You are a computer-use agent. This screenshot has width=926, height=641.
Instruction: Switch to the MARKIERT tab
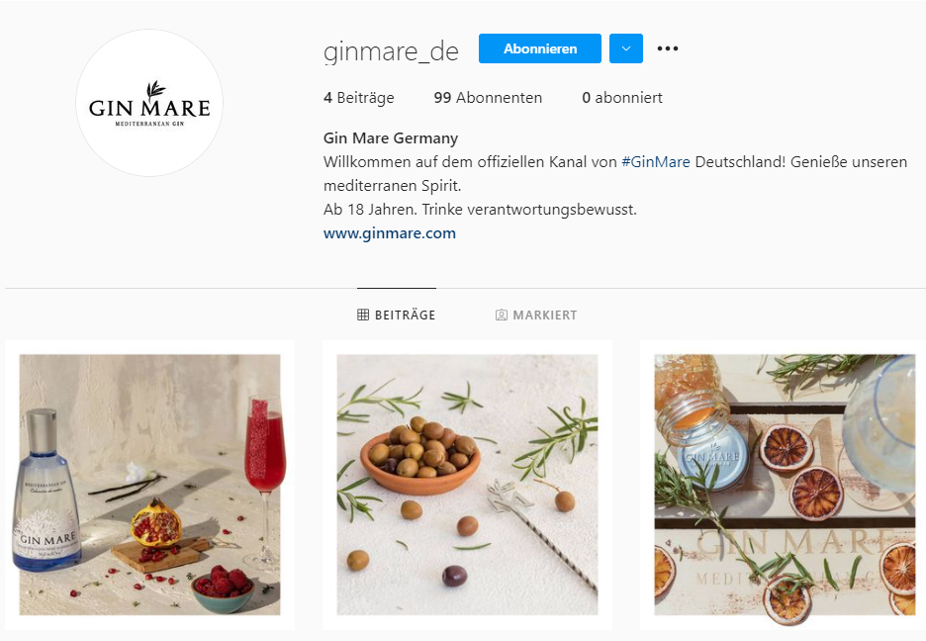(x=536, y=315)
